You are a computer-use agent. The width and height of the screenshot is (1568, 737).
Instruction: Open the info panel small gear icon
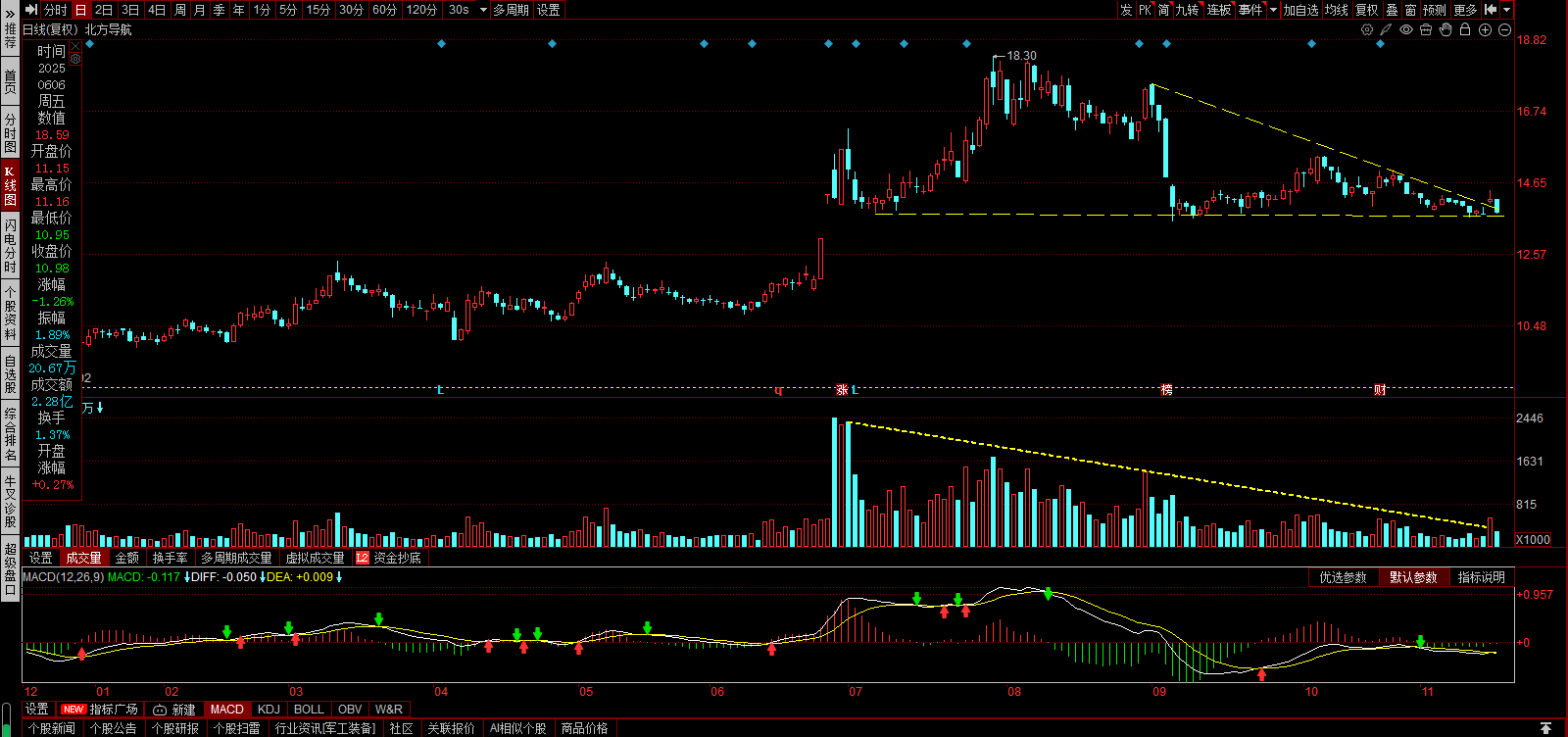click(75, 59)
